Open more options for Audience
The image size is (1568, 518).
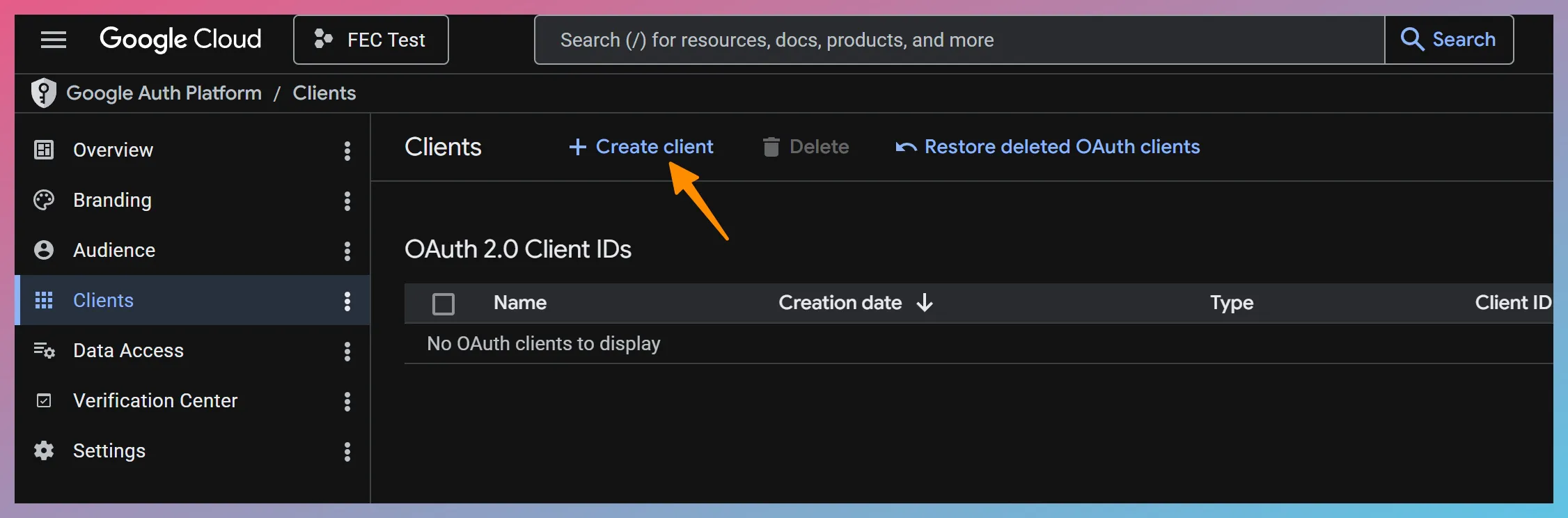[347, 251]
